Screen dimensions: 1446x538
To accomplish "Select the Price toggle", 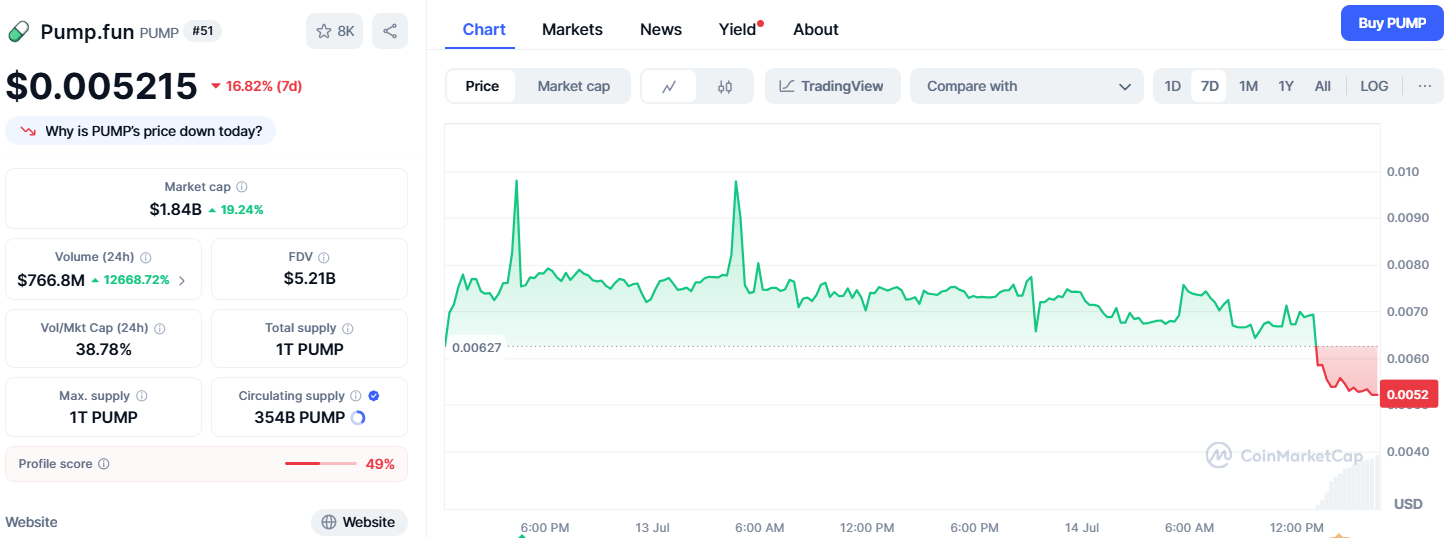I will point(482,86).
